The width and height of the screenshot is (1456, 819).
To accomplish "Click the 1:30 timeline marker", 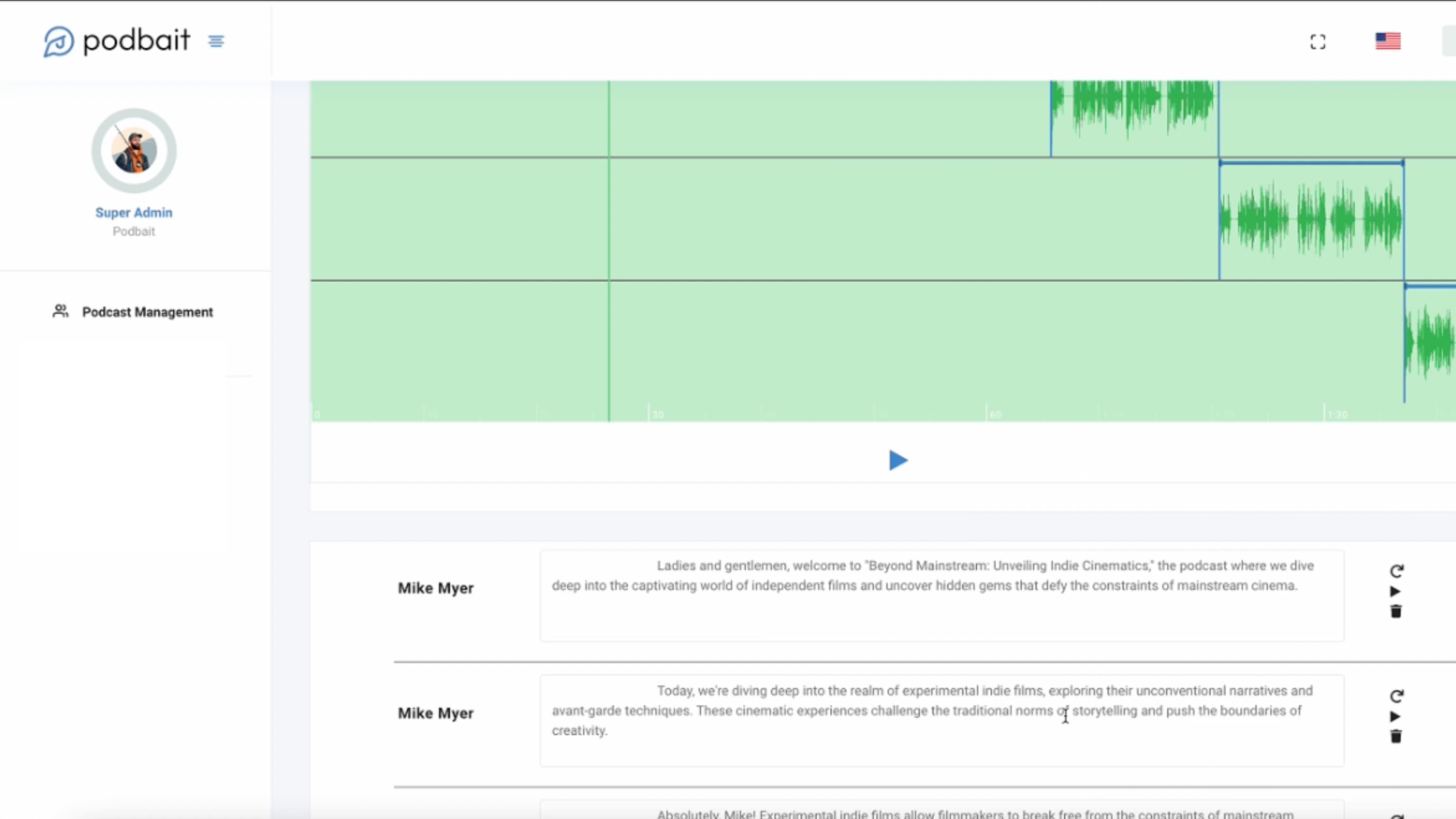I will [1337, 414].
